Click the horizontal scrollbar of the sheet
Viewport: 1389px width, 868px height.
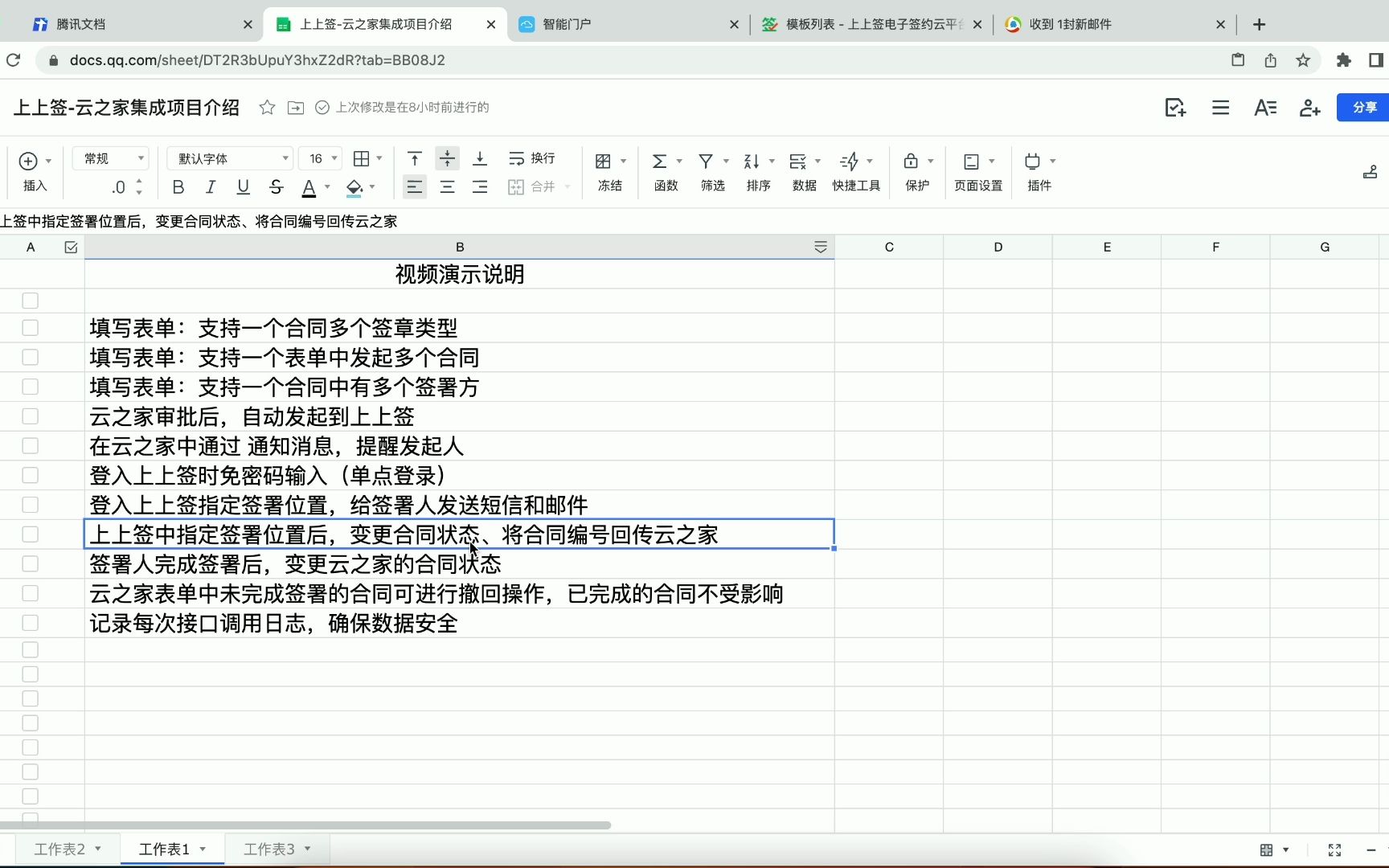coord(305,825)
